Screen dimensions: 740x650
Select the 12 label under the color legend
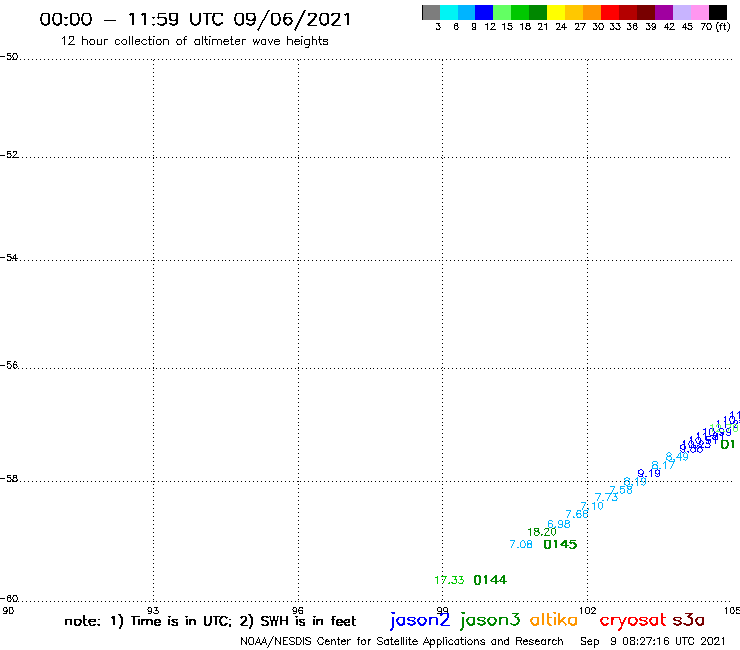click(x=490, y=26)
